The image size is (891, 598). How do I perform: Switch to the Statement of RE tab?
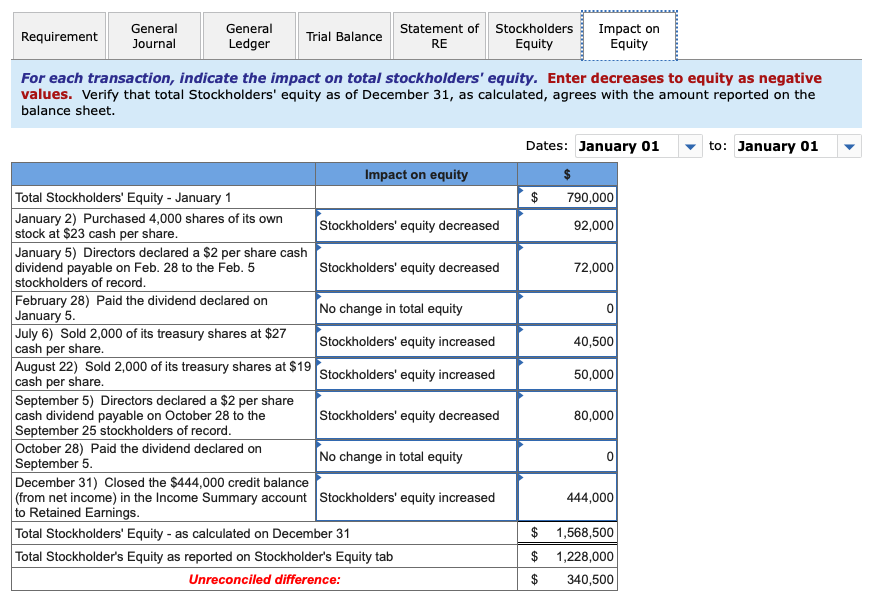pyautogui.click(x=438, y=35)
